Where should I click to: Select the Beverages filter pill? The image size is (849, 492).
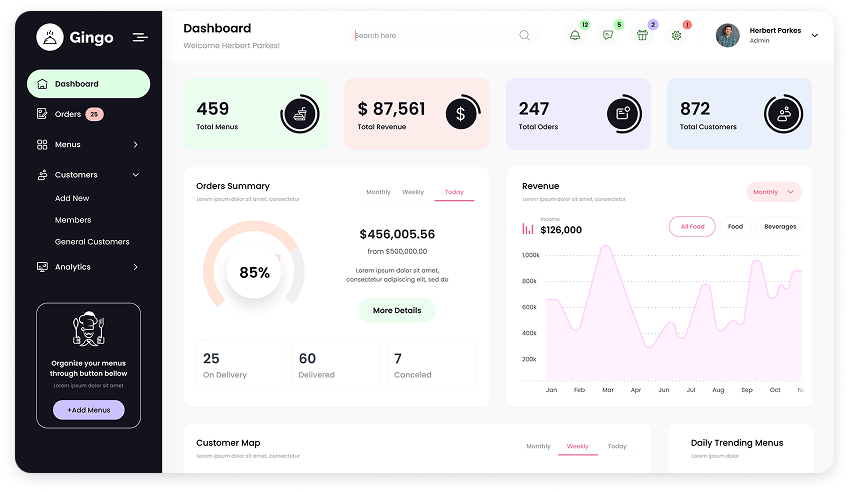click(x=780, y=227)
